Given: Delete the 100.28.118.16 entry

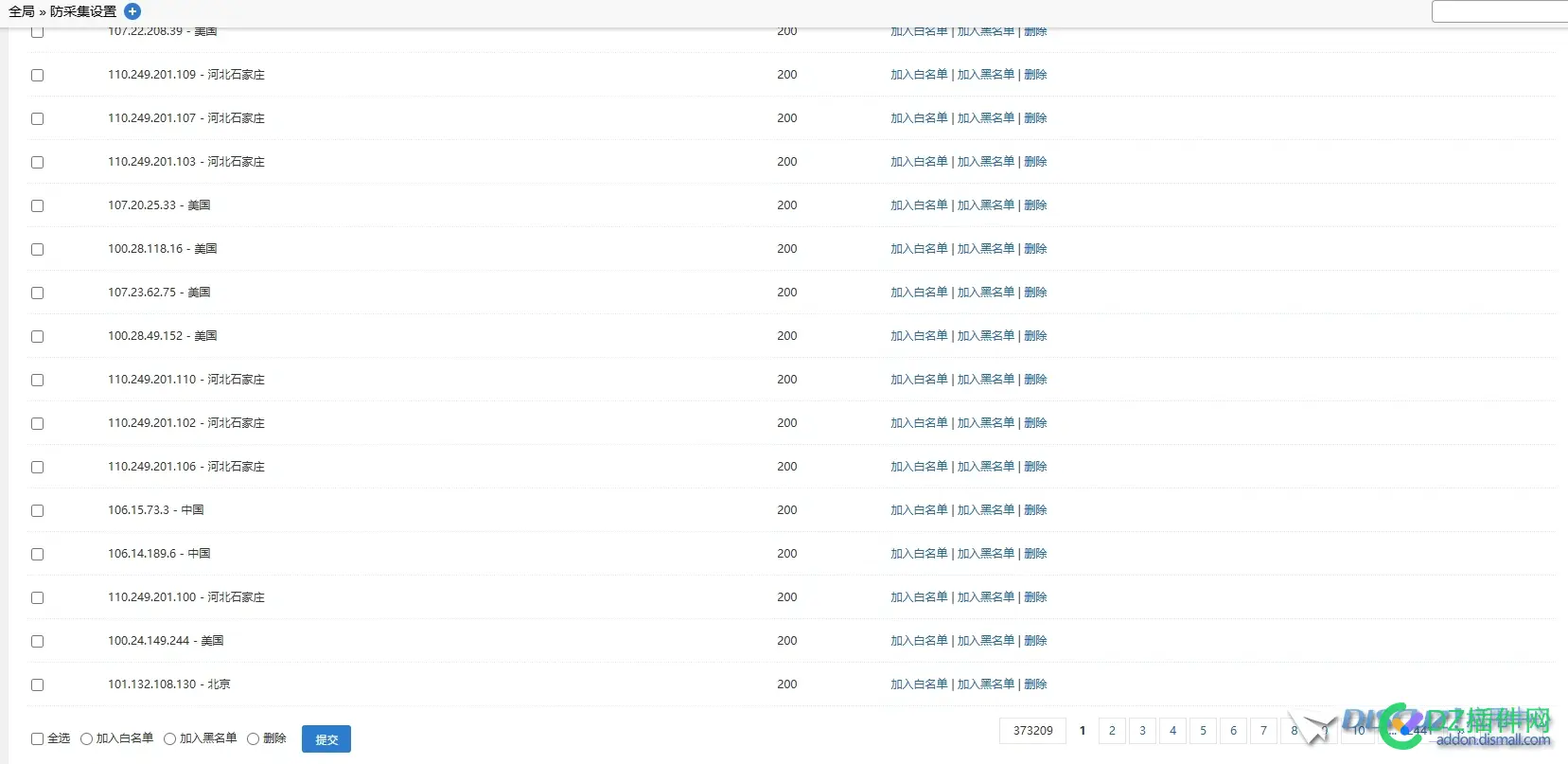Looking at the screenshot, I should pyautogui.click(x=1035, y=249).
